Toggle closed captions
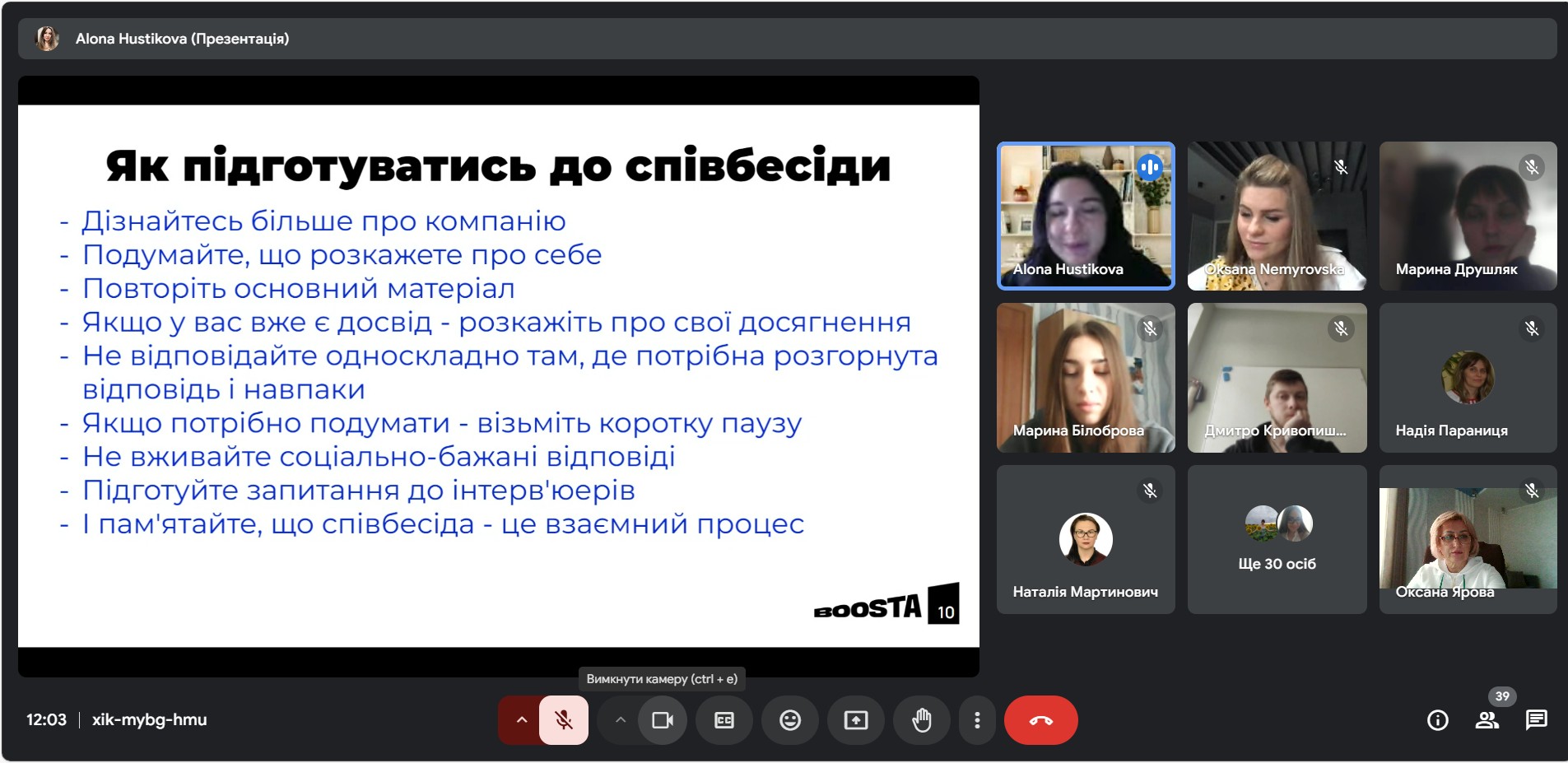 (x=724, y=720)
